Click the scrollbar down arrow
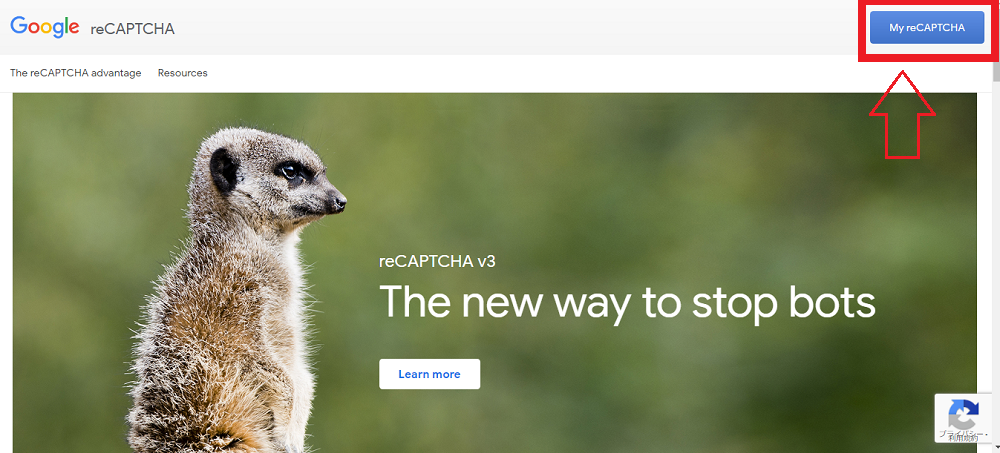The image size is (1000, 453). click(x=996, y=448)
